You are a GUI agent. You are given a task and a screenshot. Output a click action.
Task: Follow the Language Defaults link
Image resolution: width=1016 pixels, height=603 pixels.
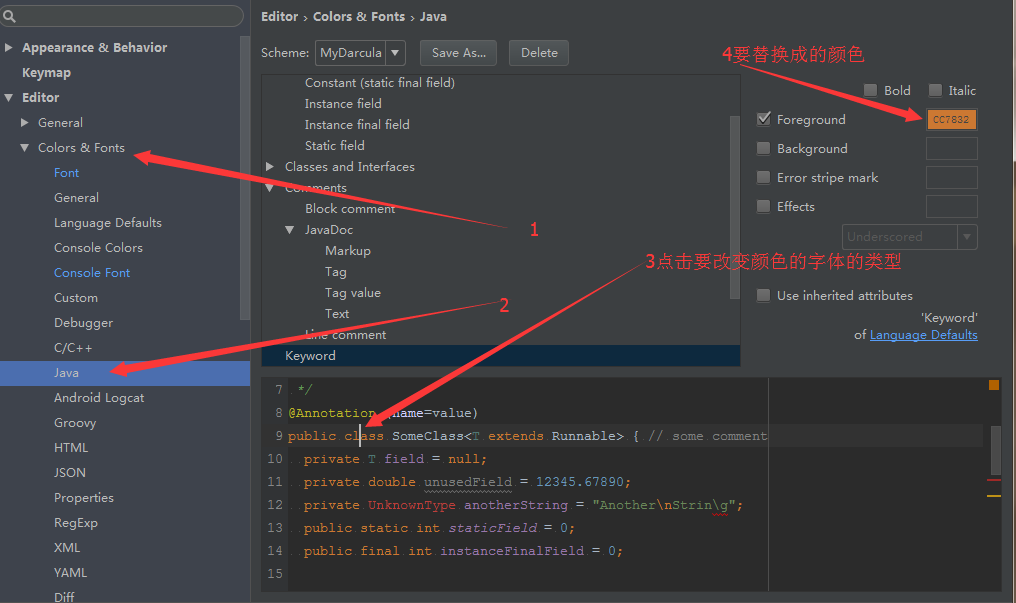923,335
